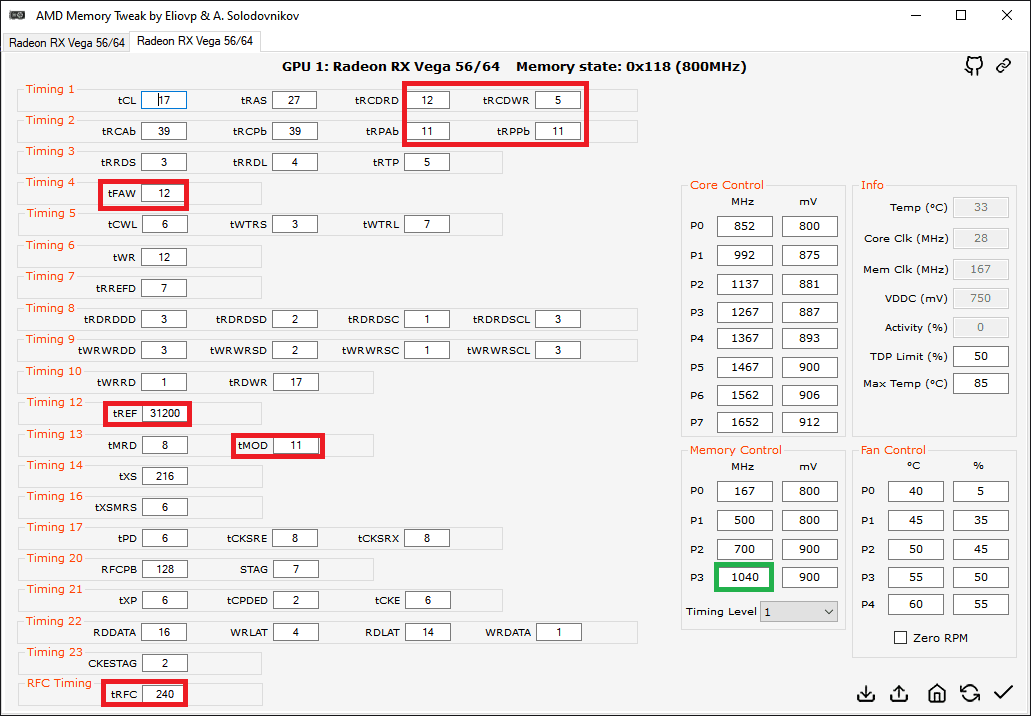
Task: Click the tXS field showing 216
Action: coord(164,476)
